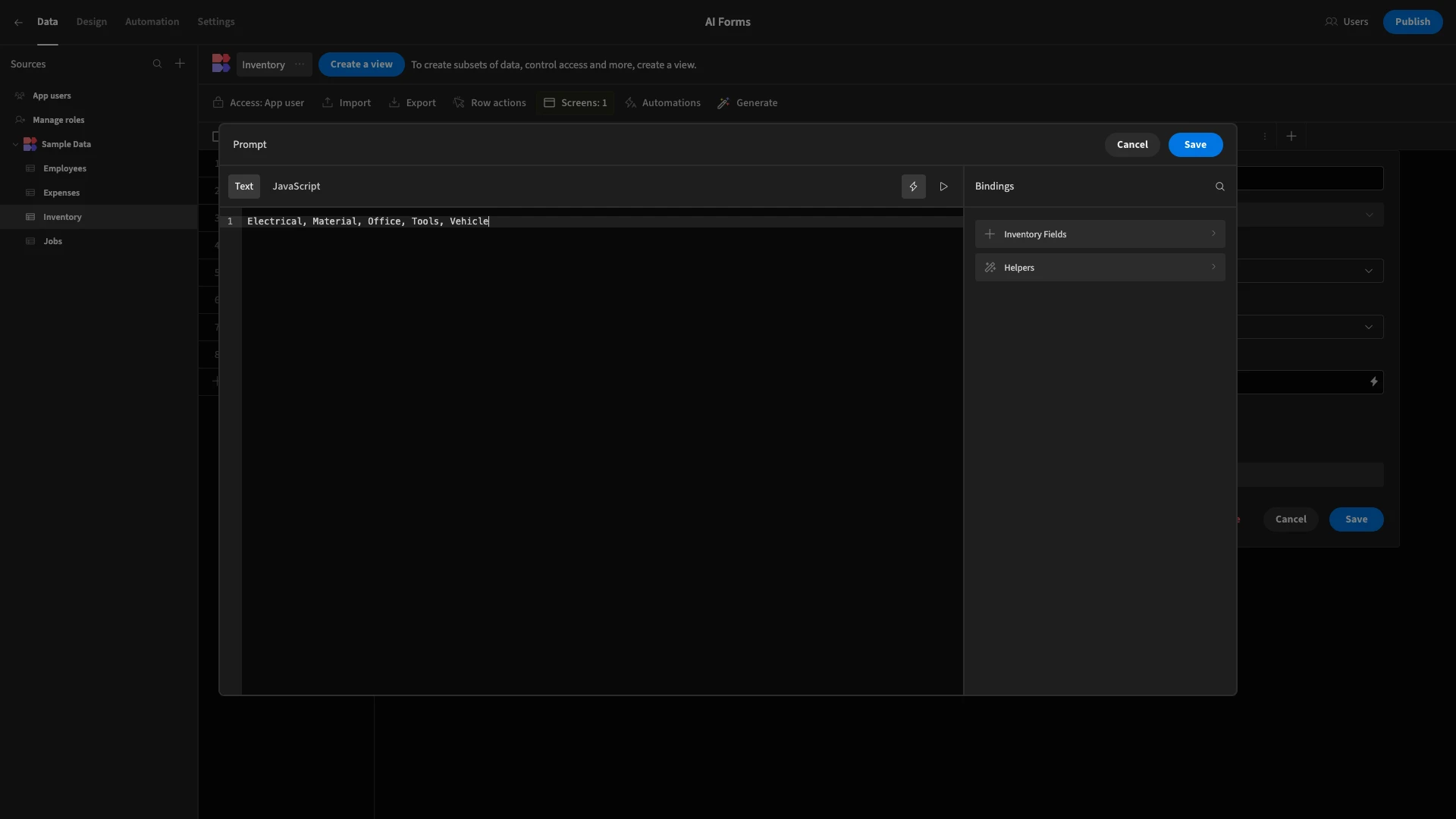
Task: Open the Data tab
Action: (47, 22)
